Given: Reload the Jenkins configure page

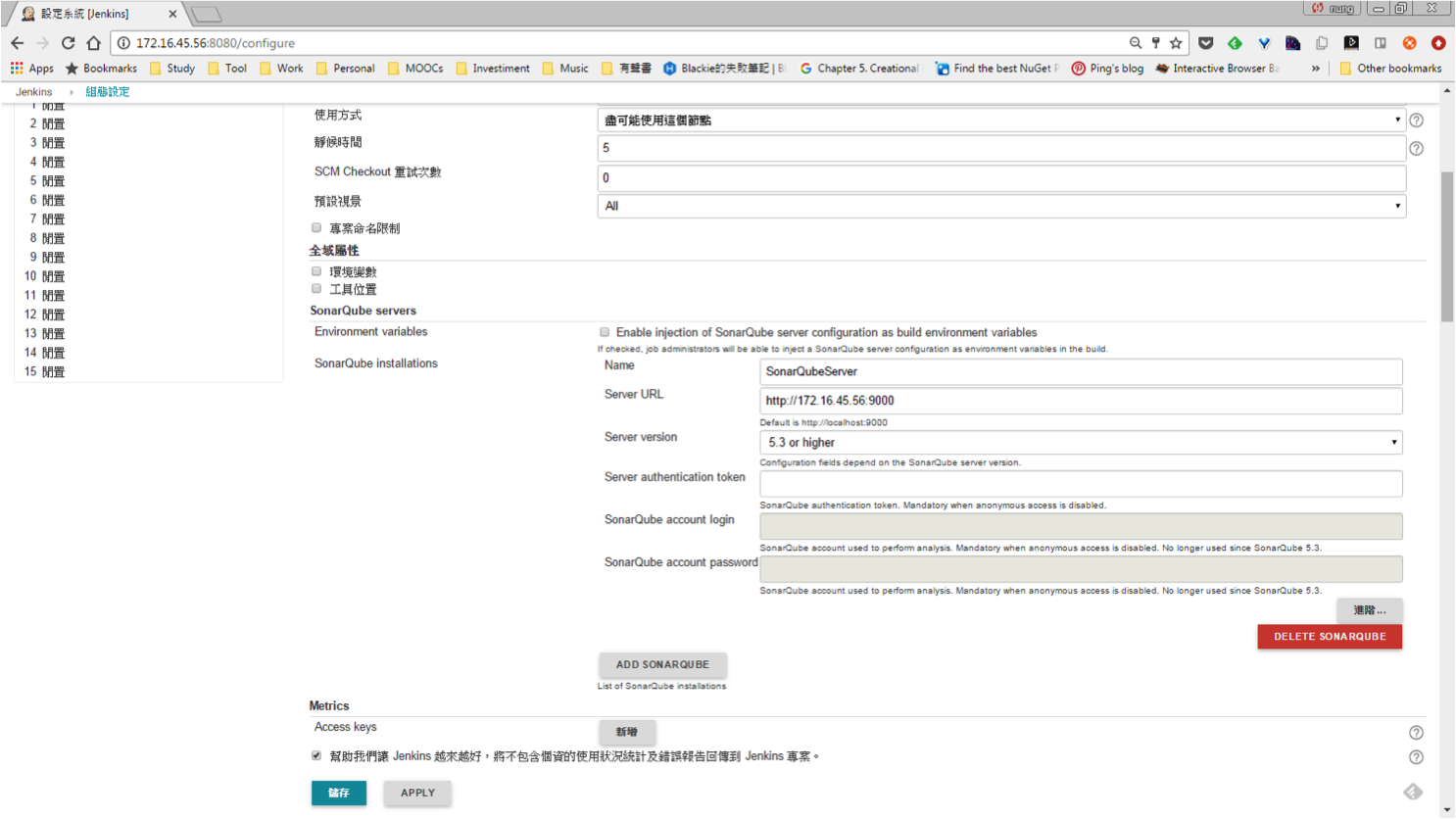Looking at the screenshot, I should [x=68, y=43].
